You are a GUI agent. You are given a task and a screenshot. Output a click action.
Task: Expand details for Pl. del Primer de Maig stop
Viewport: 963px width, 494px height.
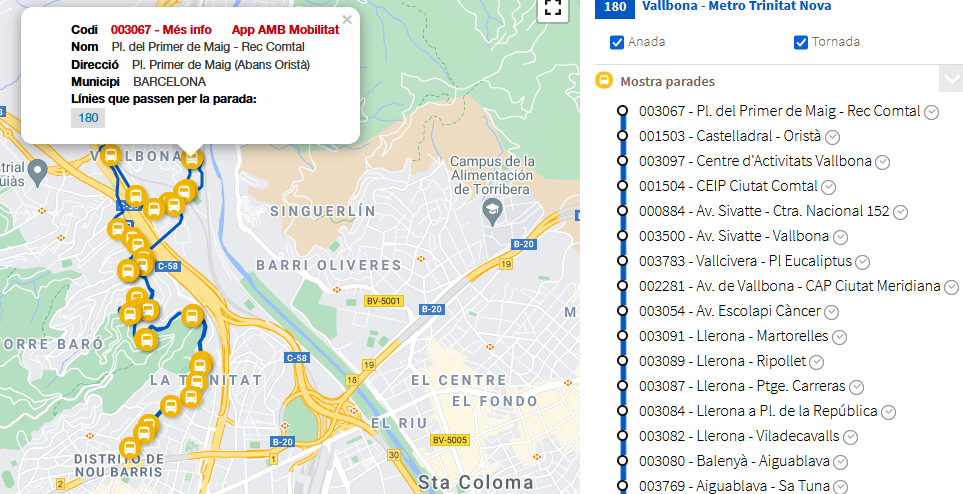(x=932, y=112)
